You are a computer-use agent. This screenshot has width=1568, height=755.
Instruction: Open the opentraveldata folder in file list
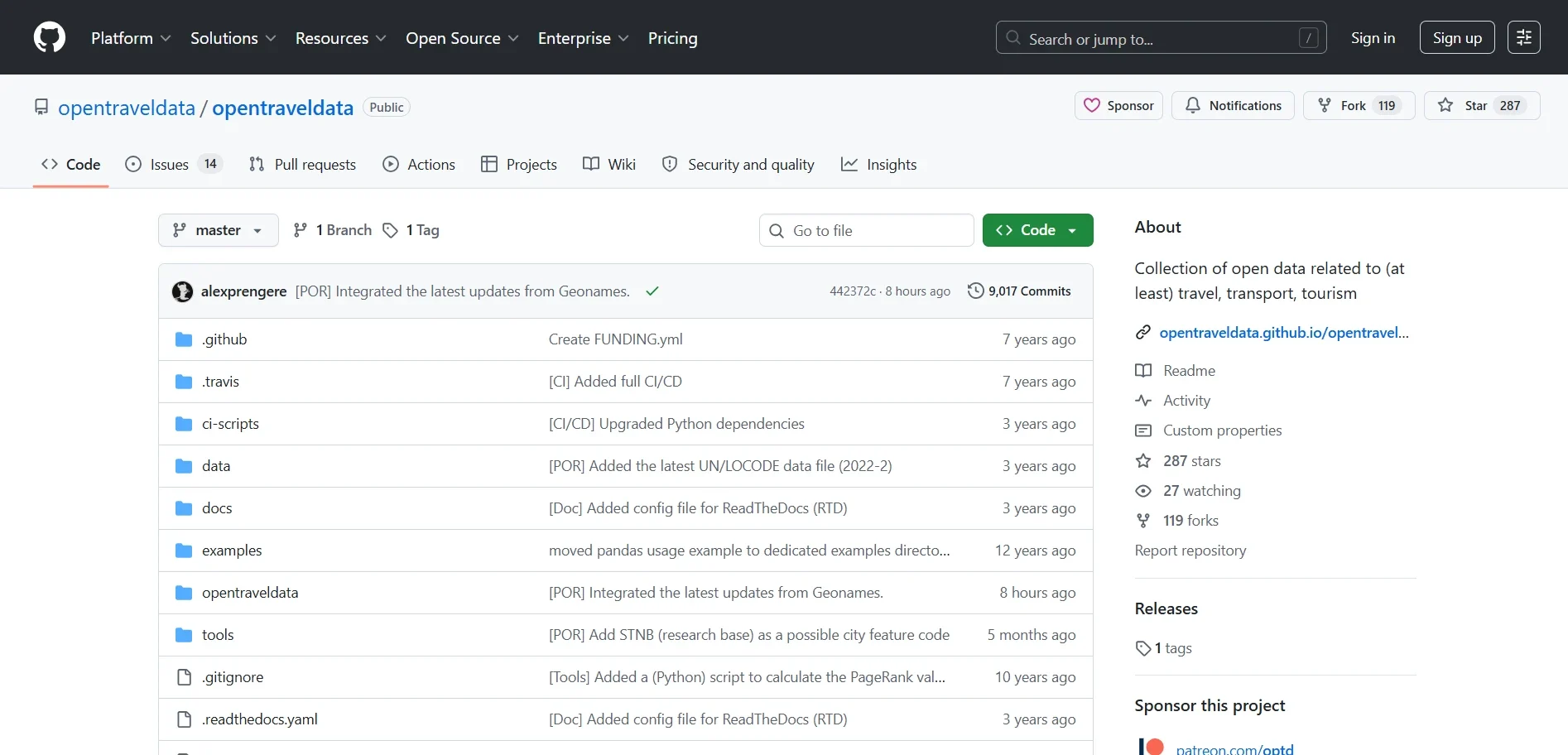pyautogui.click(x=250, y=593)
